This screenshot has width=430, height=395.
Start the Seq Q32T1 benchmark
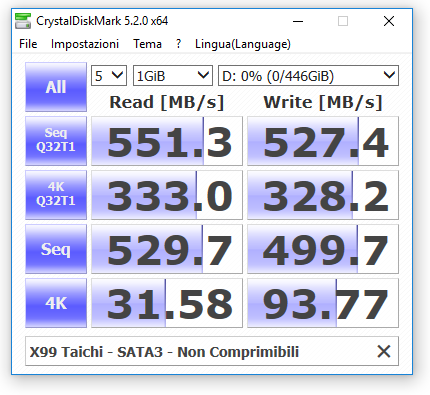coord(56,141)
